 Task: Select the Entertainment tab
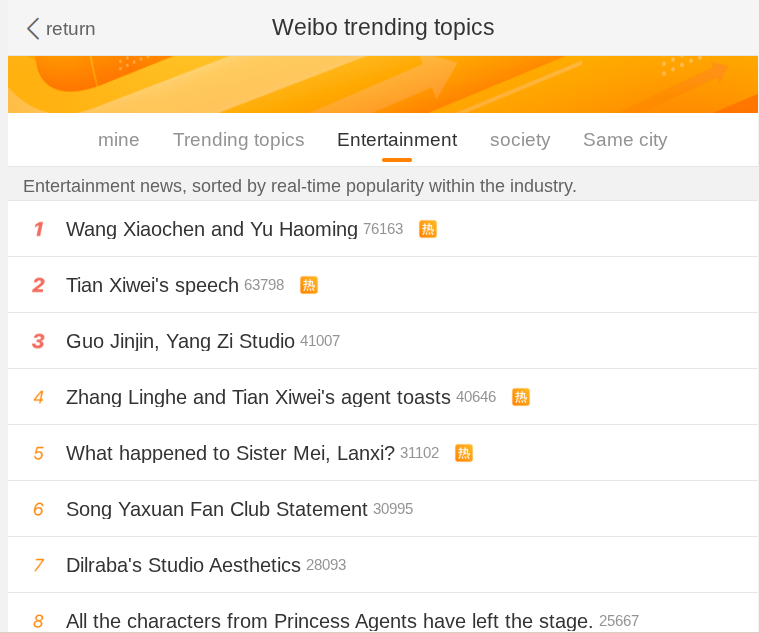397,140
